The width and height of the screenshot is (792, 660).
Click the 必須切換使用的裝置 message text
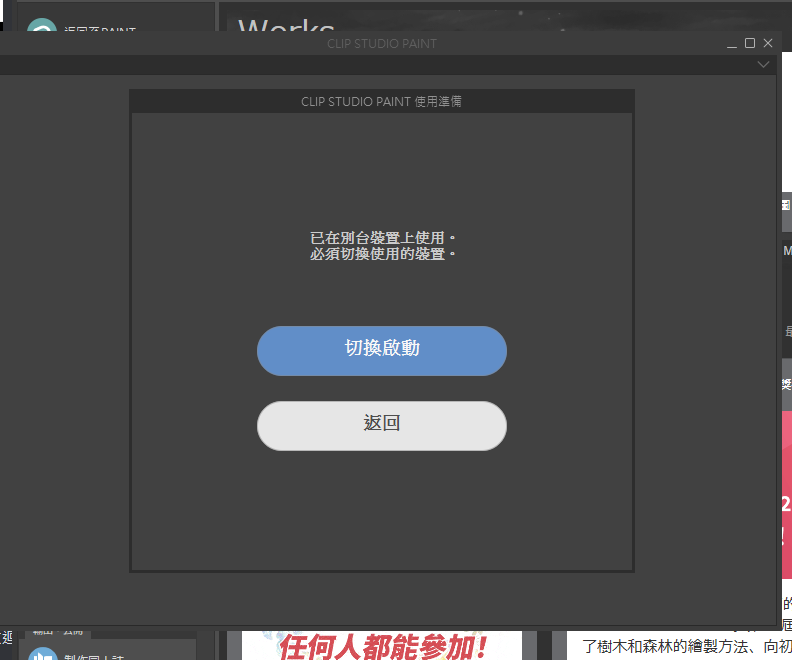point(382,253)
